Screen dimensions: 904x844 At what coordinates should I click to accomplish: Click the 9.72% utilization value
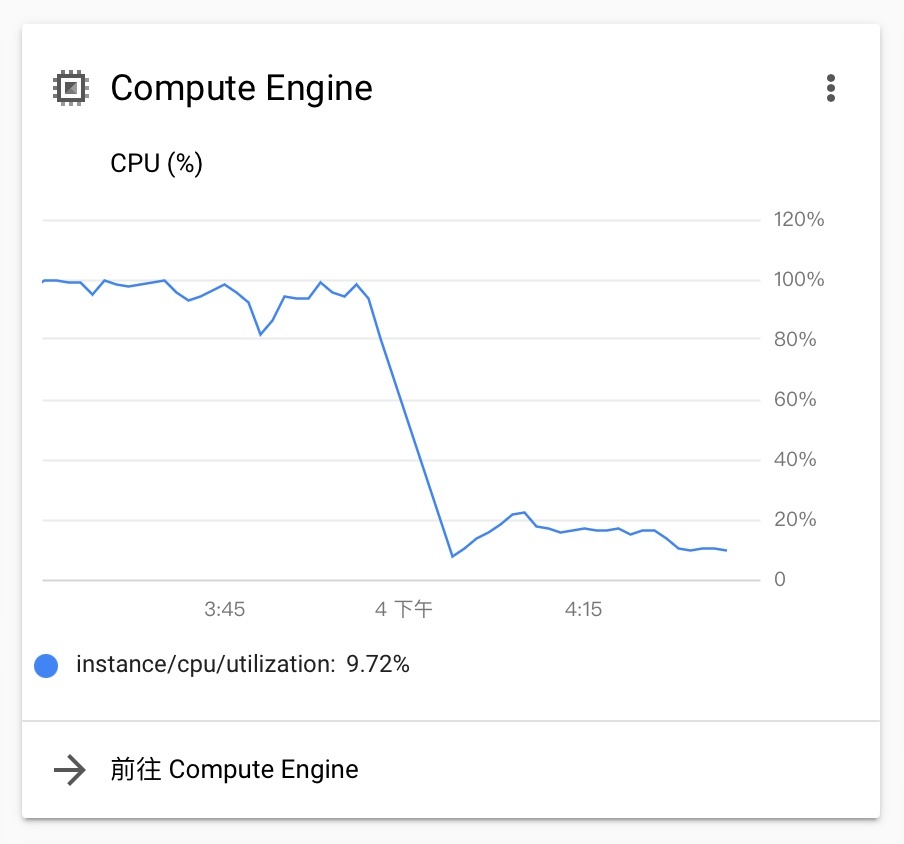378,665
